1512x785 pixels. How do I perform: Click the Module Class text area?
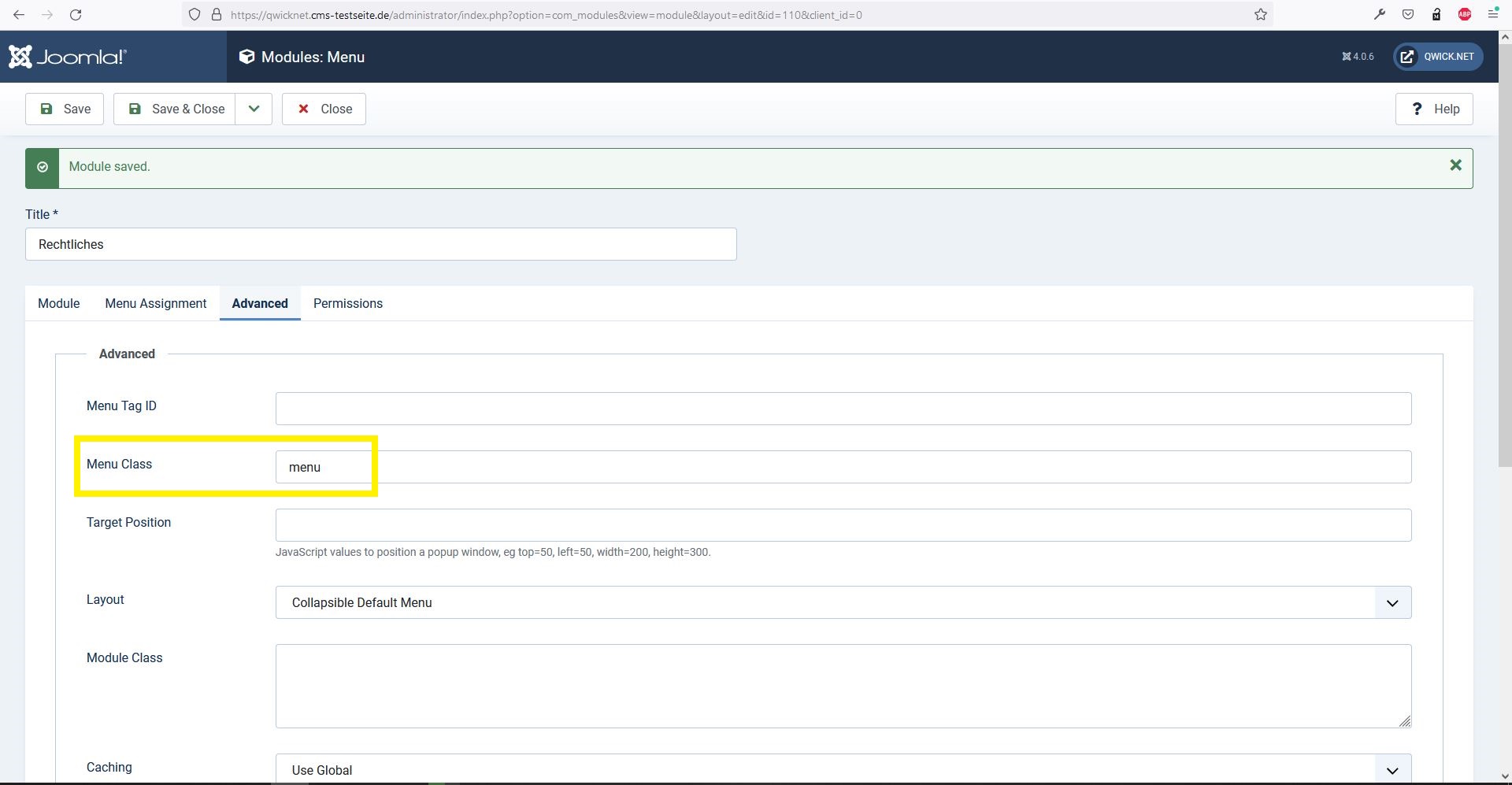coord(843,686)
